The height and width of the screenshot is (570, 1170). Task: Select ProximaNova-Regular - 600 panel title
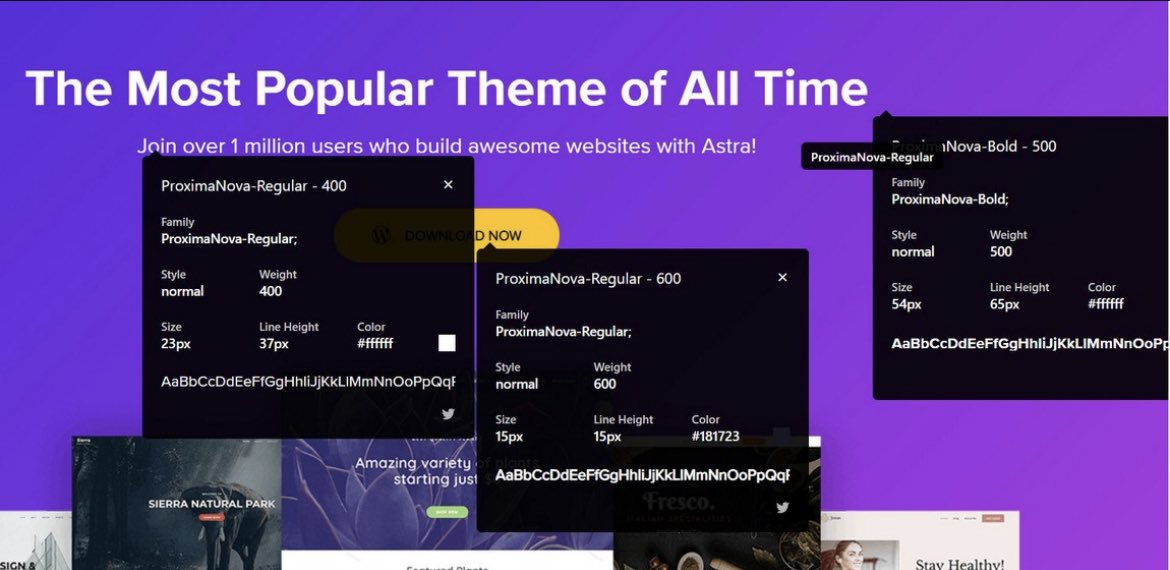click(x=588, y=278)
